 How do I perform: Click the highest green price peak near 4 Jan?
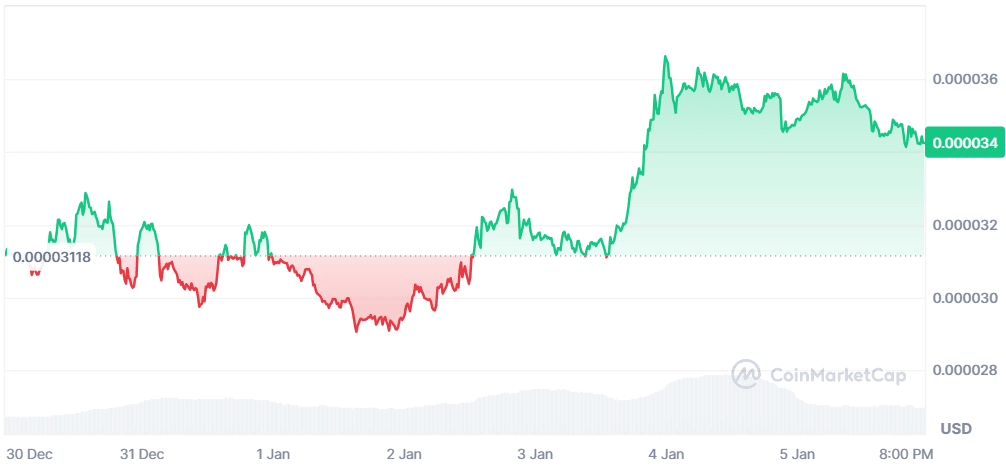[665, 58]
